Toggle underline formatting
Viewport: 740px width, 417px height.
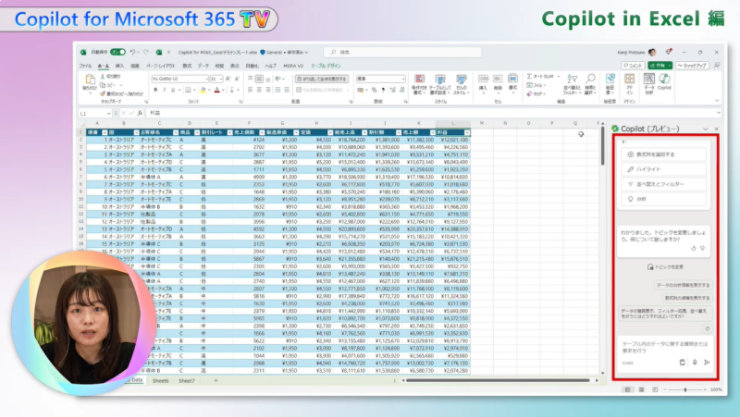173,90
